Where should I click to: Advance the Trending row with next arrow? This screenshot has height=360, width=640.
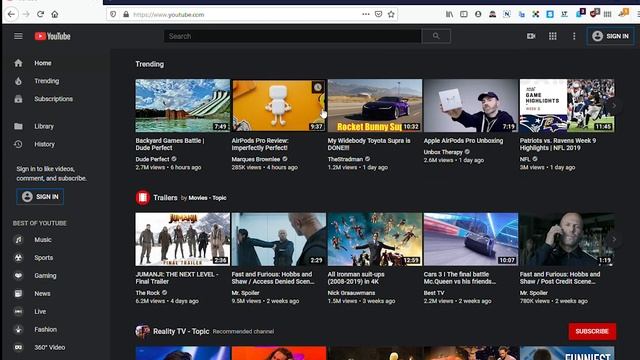(614, 106)
